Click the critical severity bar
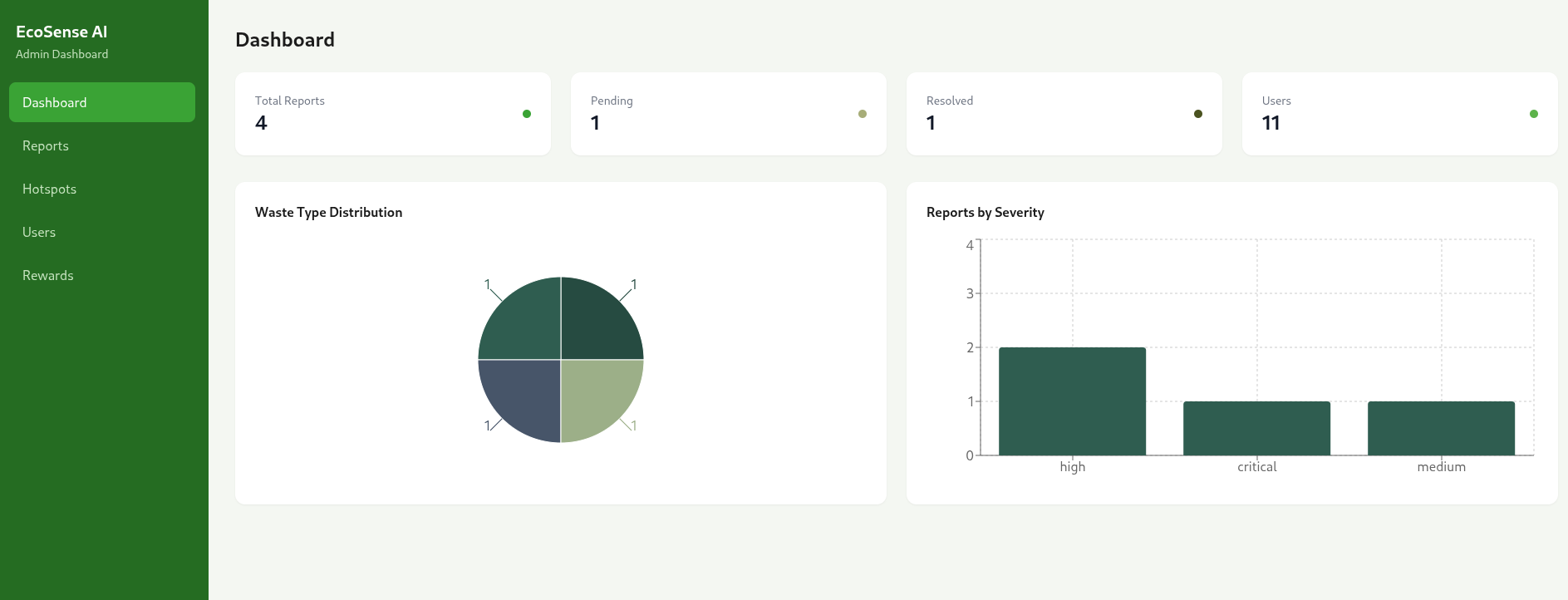Viewport: 1568px width, 600px height. [x=1256, y=428]
